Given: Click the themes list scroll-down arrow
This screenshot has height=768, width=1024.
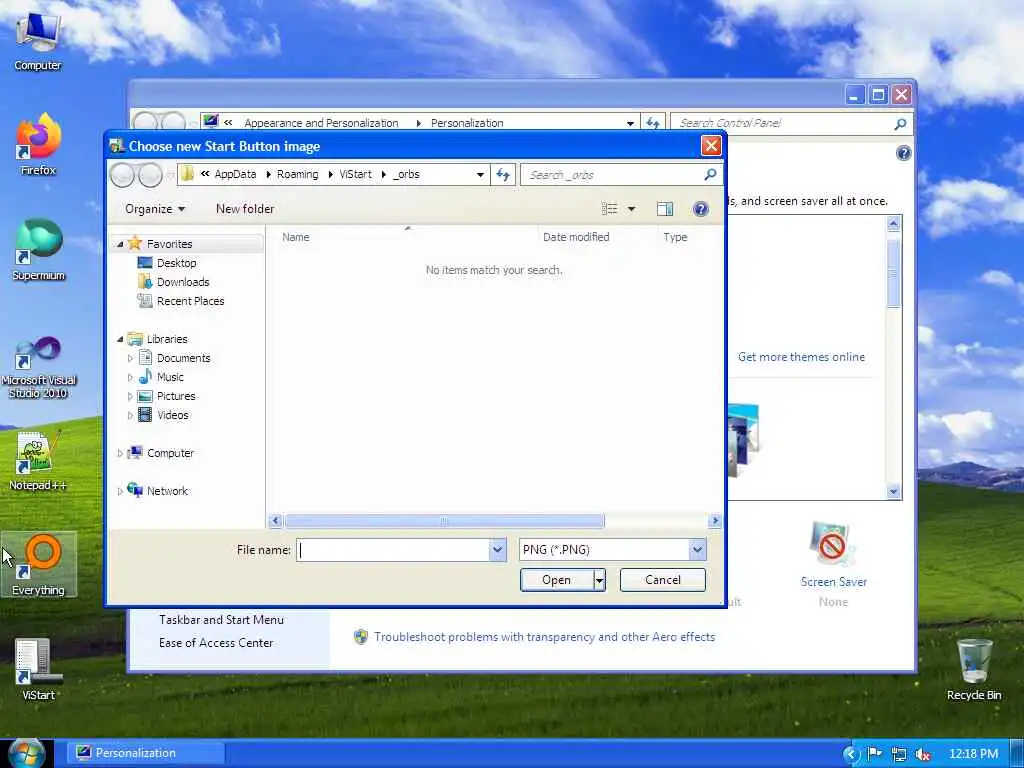Looking at the screenshot, I should [x=893, y=491].
